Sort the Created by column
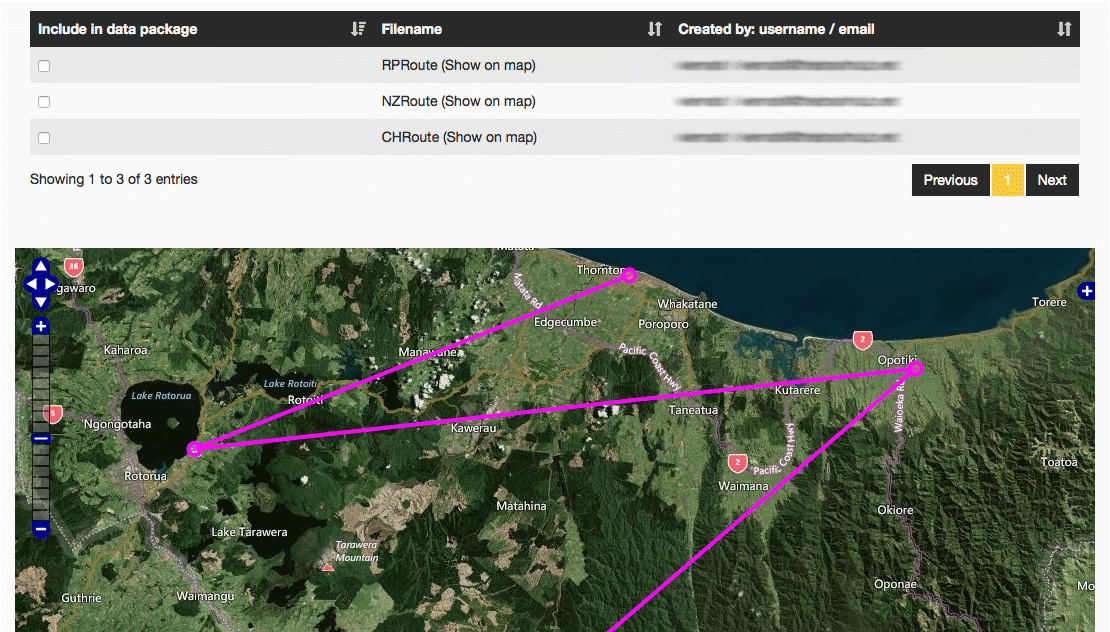 [1064, 29]
